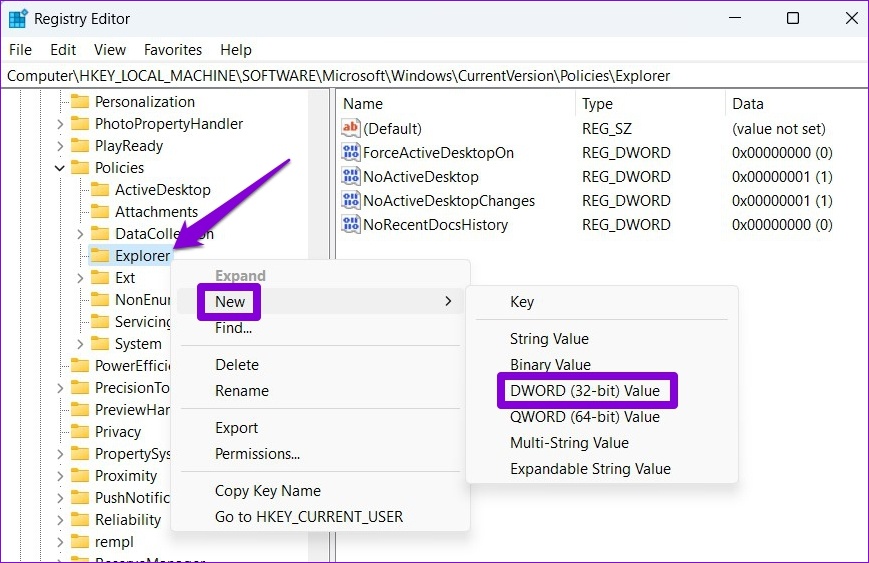Click the DWORD icon beside NoActiveDesktop

click(x=350, y=177)
